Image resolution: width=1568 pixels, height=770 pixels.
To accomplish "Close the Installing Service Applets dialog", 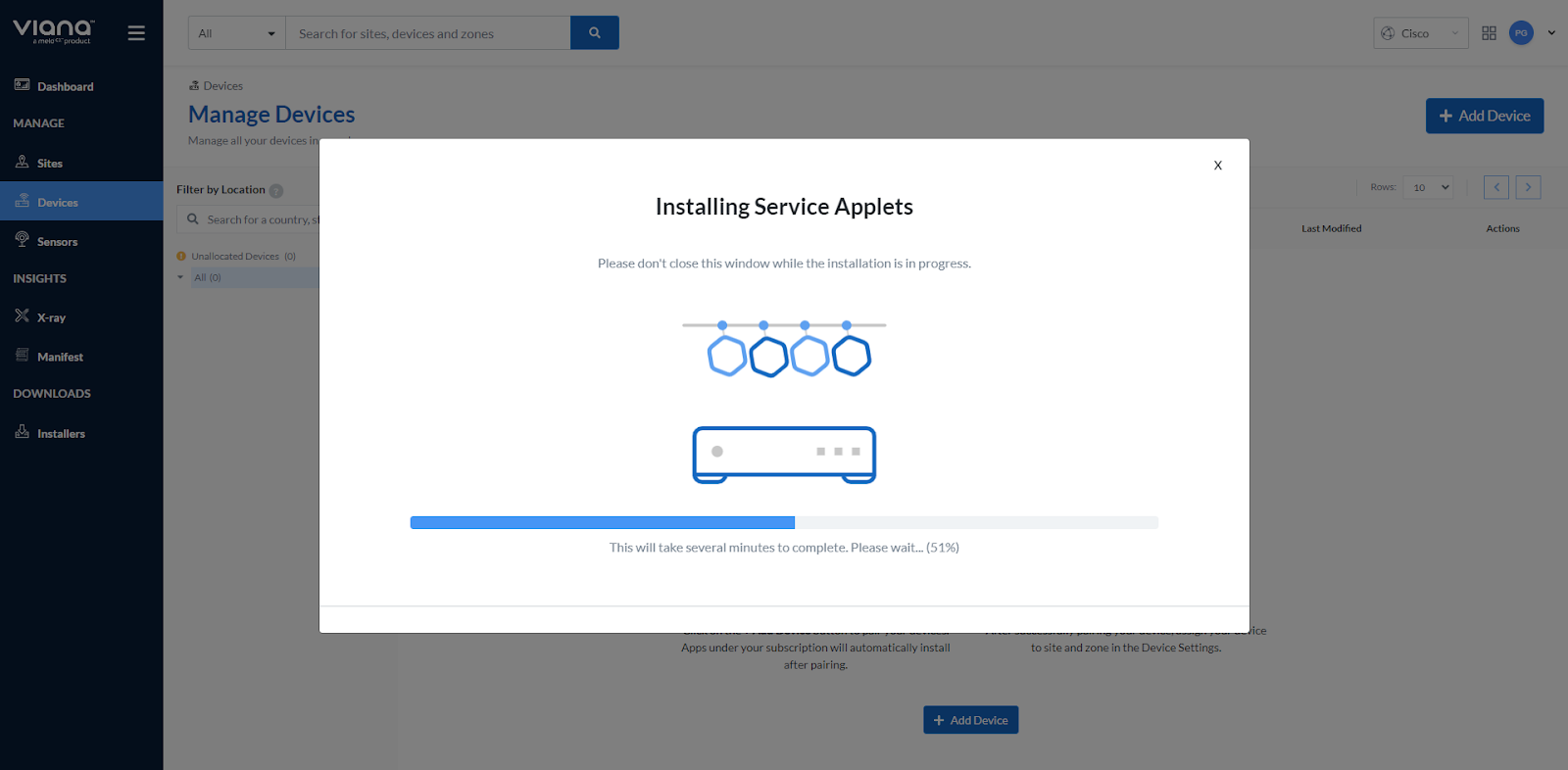I will 1217,166.
